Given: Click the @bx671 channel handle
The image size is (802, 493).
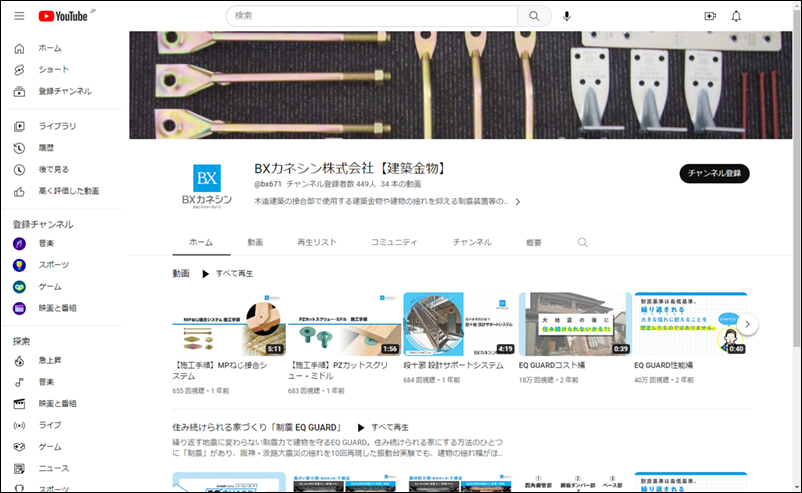Looking at the screenshot, I should [268, 184].
